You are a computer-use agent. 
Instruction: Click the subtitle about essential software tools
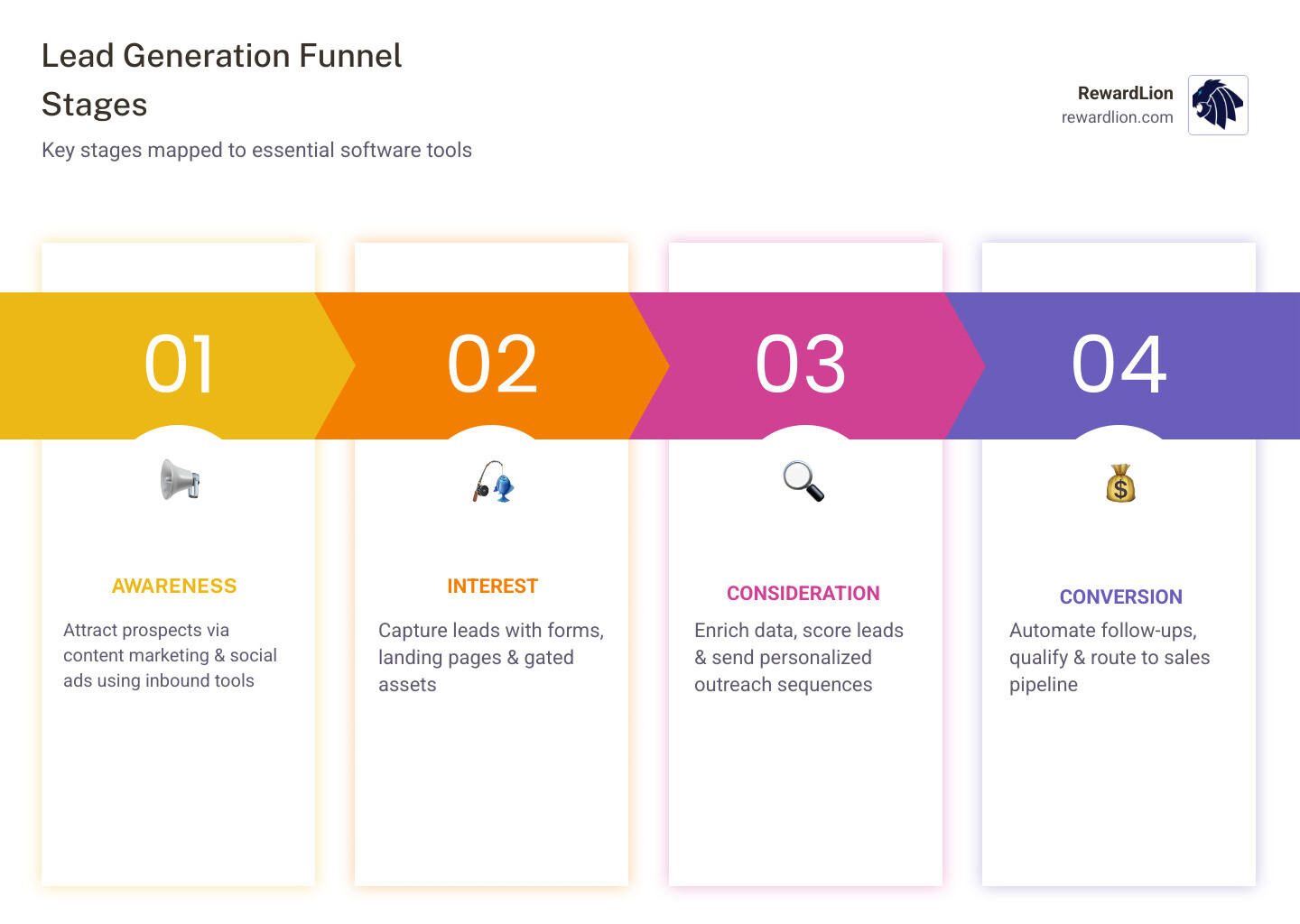click(x=255, y=150)
